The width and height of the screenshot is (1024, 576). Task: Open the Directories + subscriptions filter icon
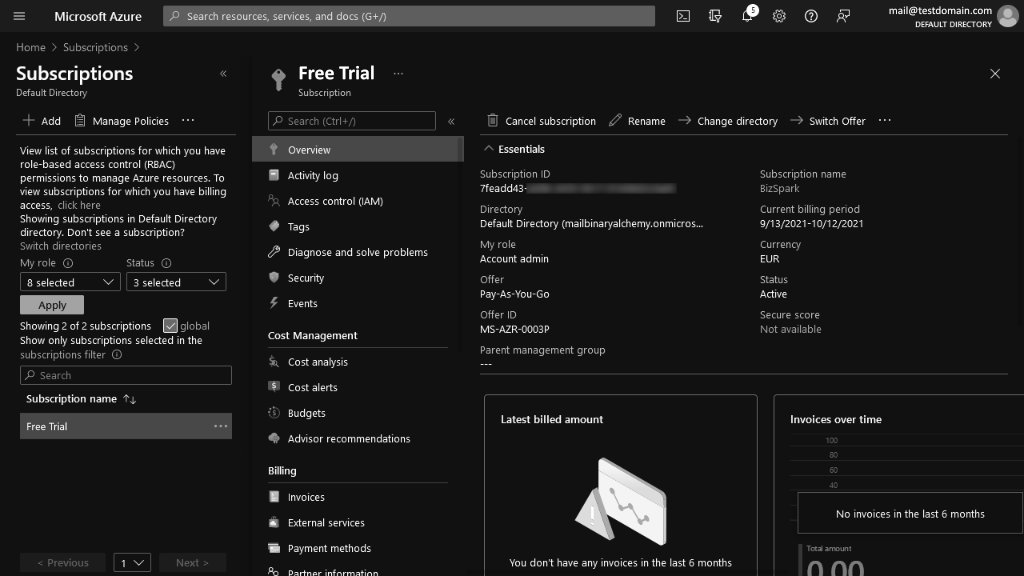(715, 16)
